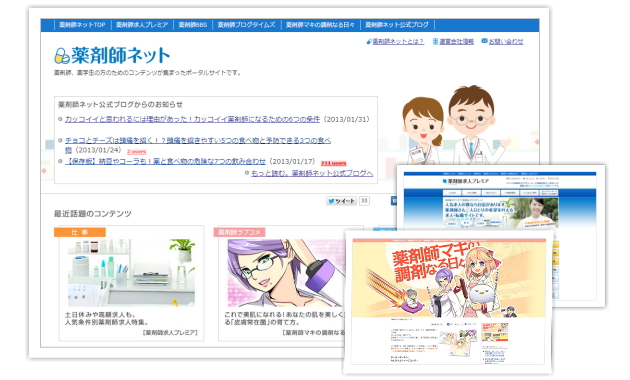This screenshot has width=630, height=380.
Task: Click the pill icon beside 薬剤師ネットとは？
Action: click(369, 42)
